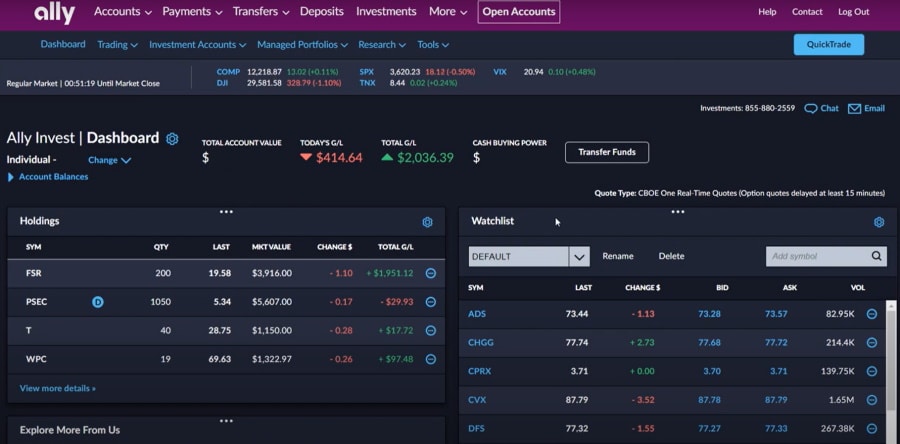Open the More menu
The width and height of the screenshot is (900, 444).
point(448,11)
